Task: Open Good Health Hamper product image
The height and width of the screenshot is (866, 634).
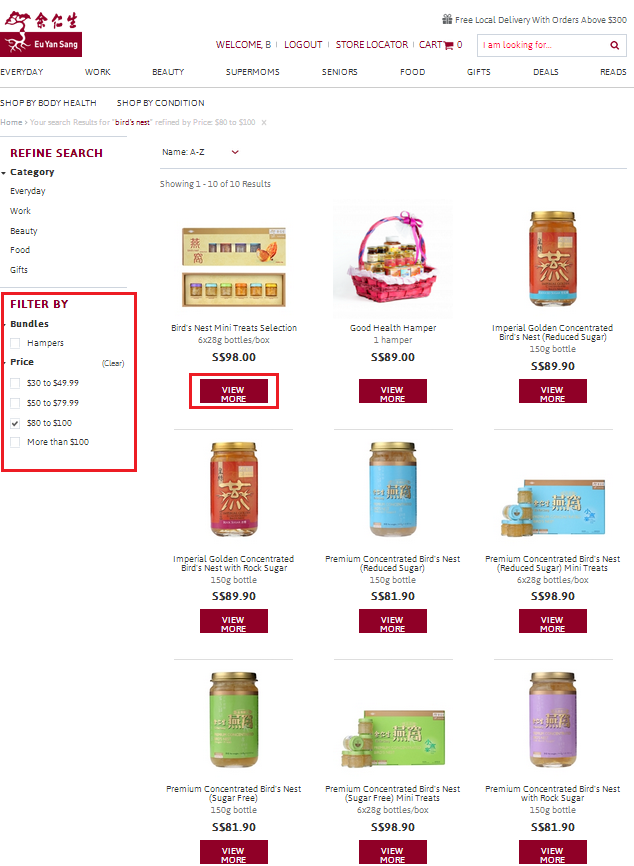Action: click(393, 258)
